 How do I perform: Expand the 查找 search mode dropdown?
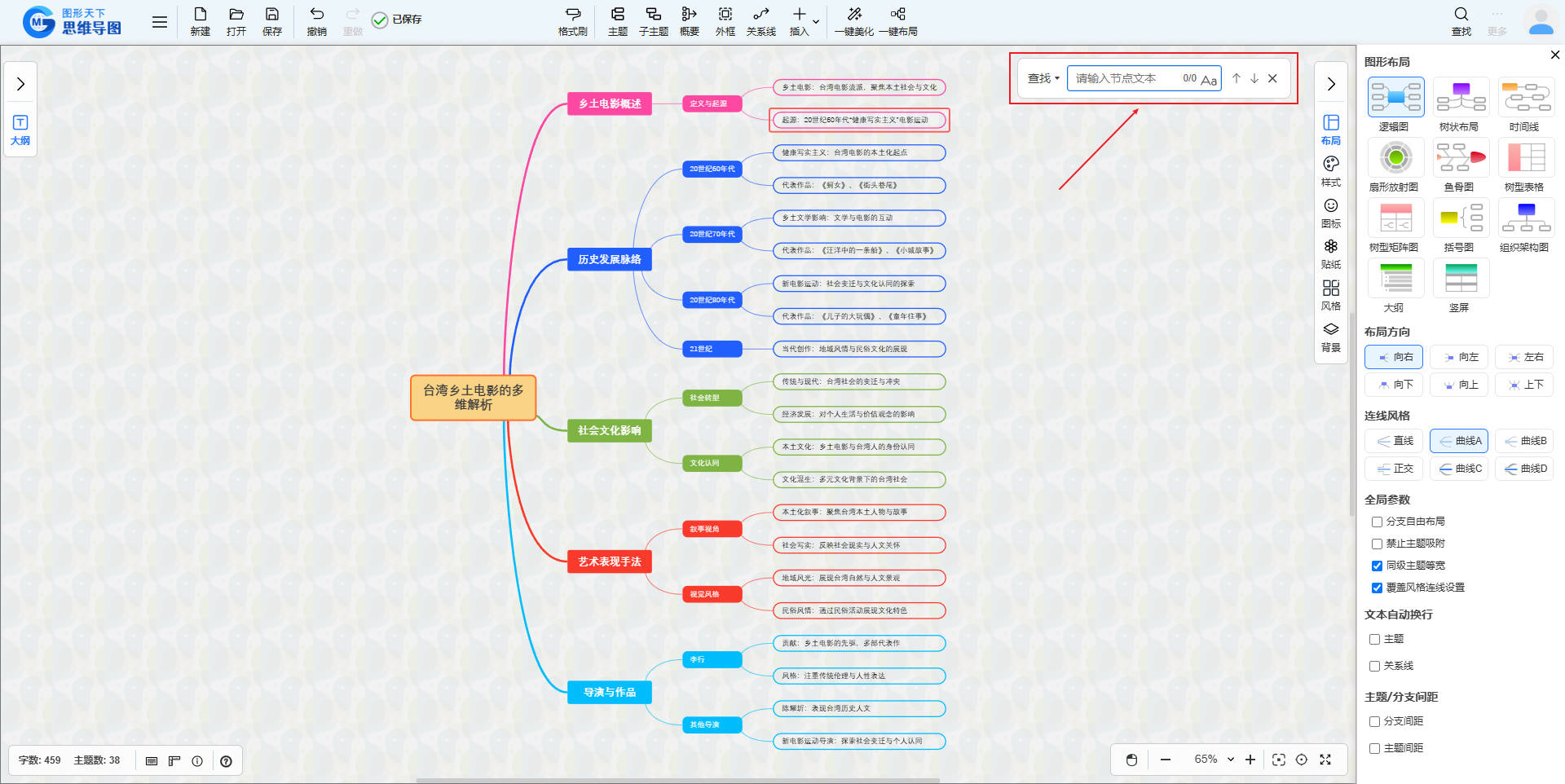pyautogui.click(x=1043, y=78)
